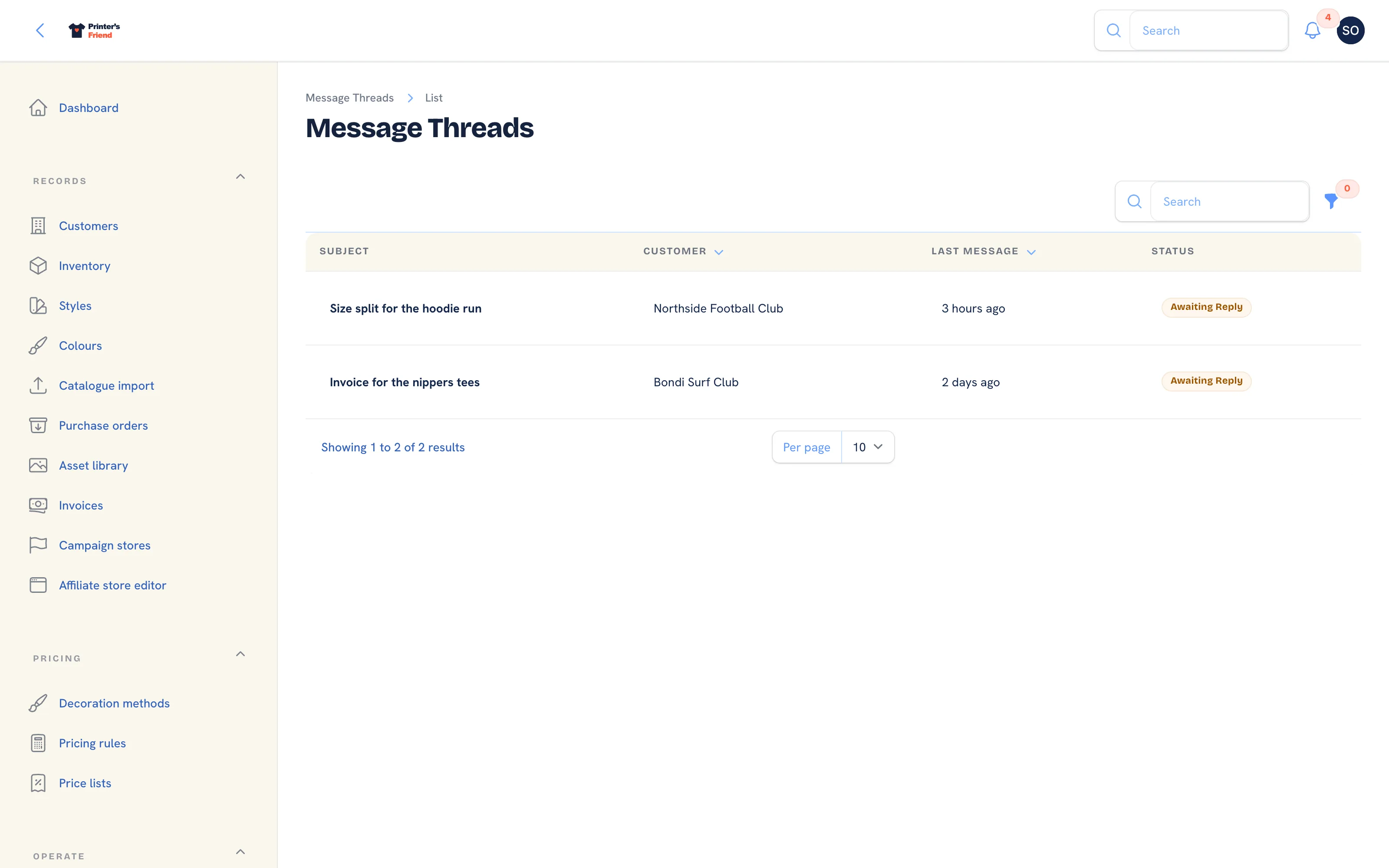Click the Asset library image icon
The width and height of the screenshot is (1389, 868).
tap(38, 465)
